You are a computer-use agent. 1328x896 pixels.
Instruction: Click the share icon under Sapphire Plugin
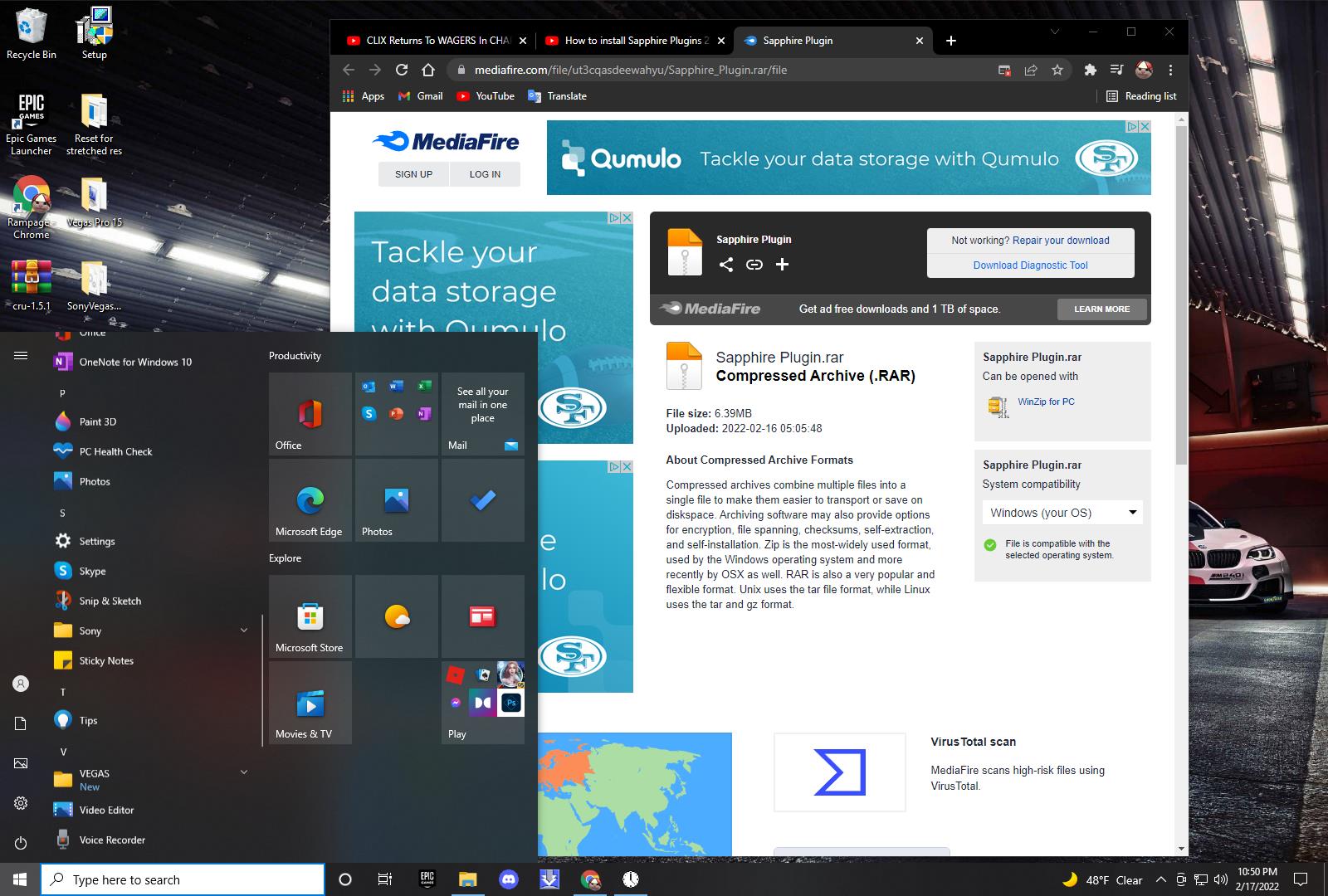(x=726, y=265)
